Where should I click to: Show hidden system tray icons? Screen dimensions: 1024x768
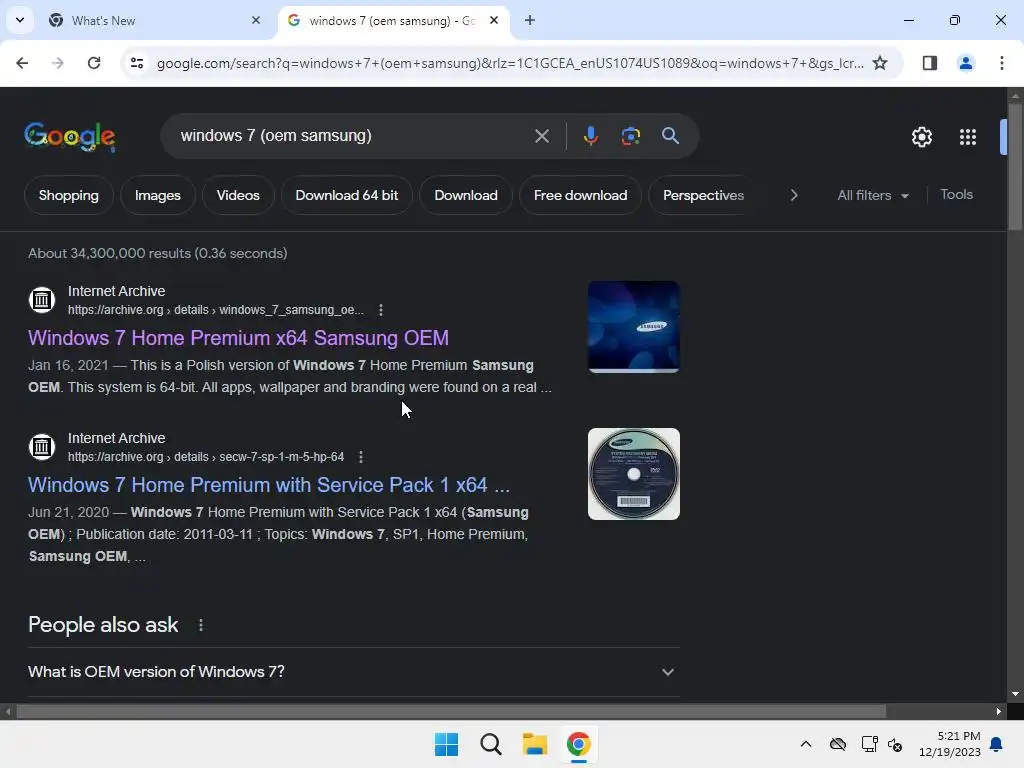[806, 744]
